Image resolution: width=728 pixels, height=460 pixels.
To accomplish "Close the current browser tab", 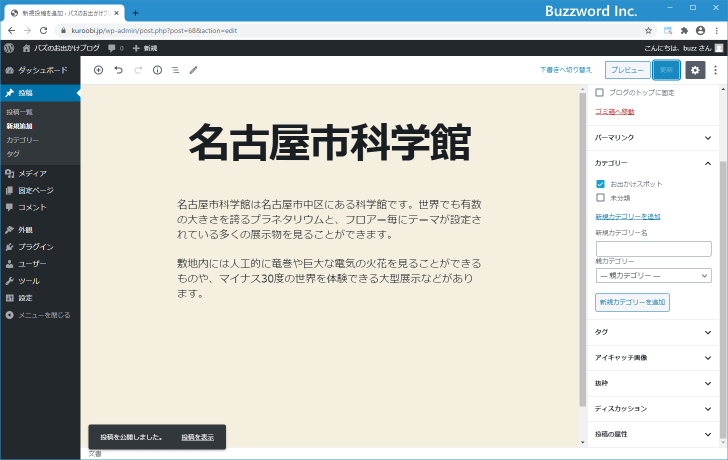I will click(117, 13).
